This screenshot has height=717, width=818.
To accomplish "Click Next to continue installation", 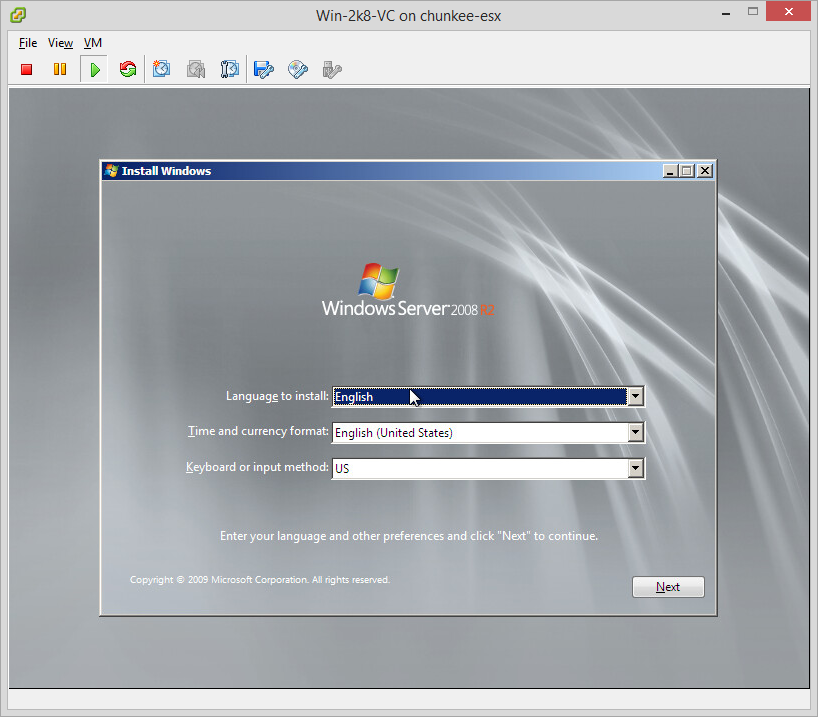I will (x=668, y=587).
